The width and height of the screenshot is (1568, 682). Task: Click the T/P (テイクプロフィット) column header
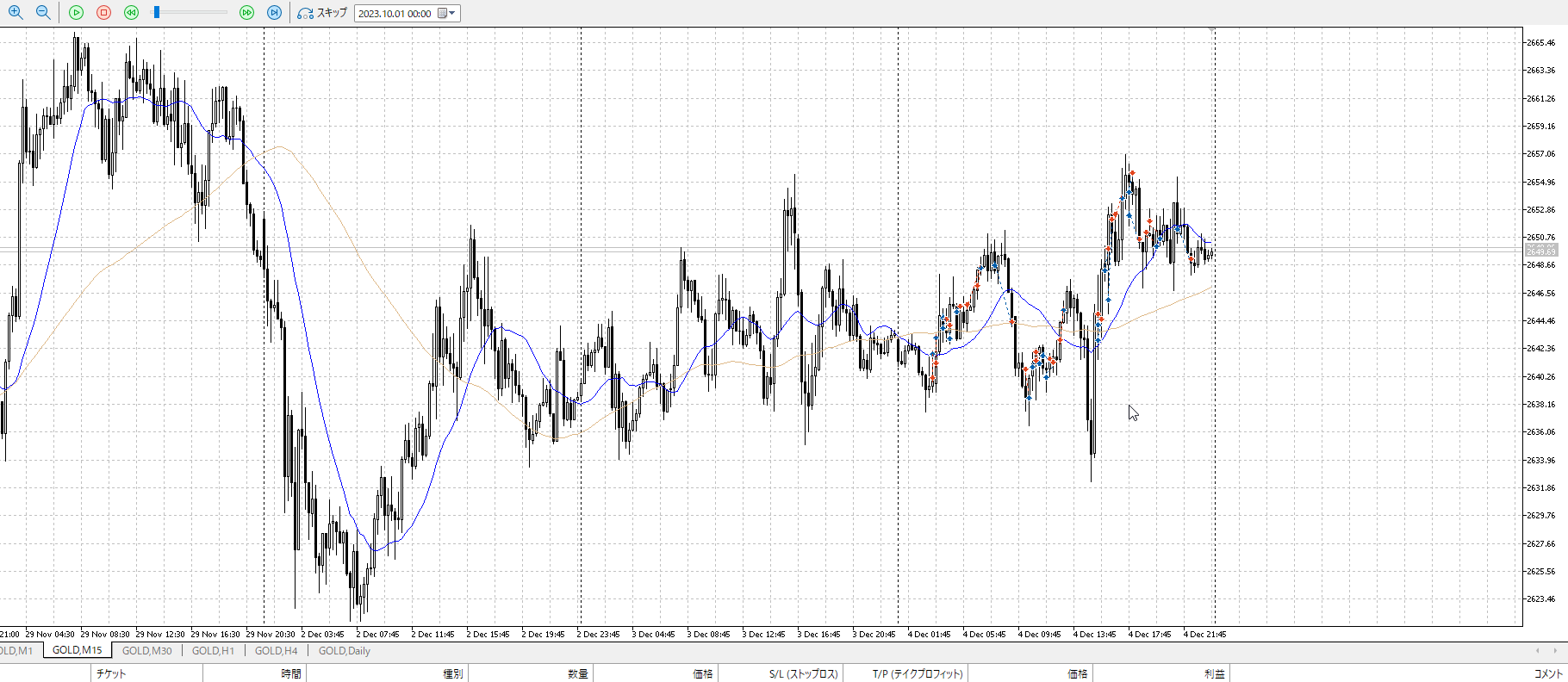point(917,673)
